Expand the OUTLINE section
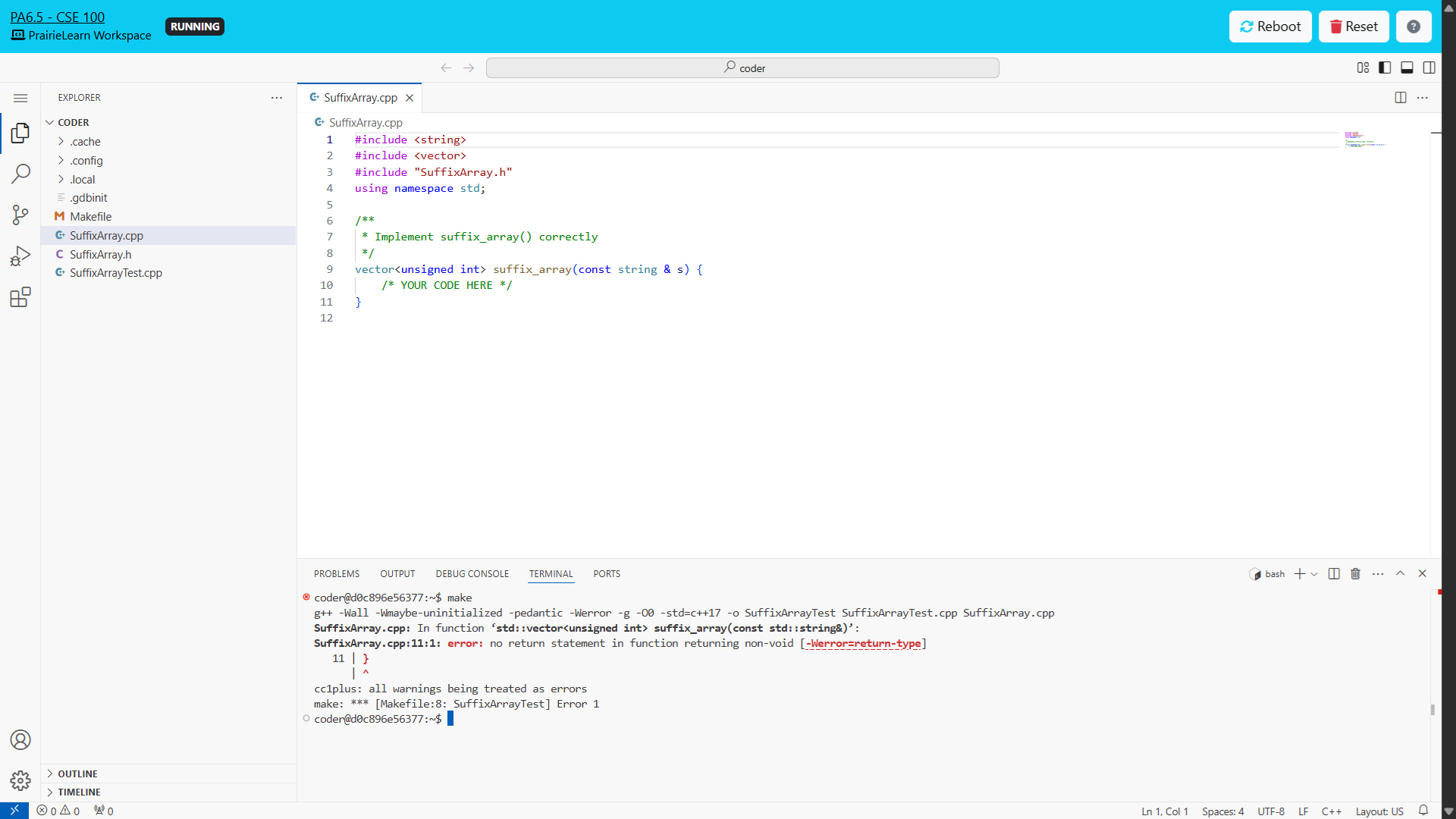 168,773
